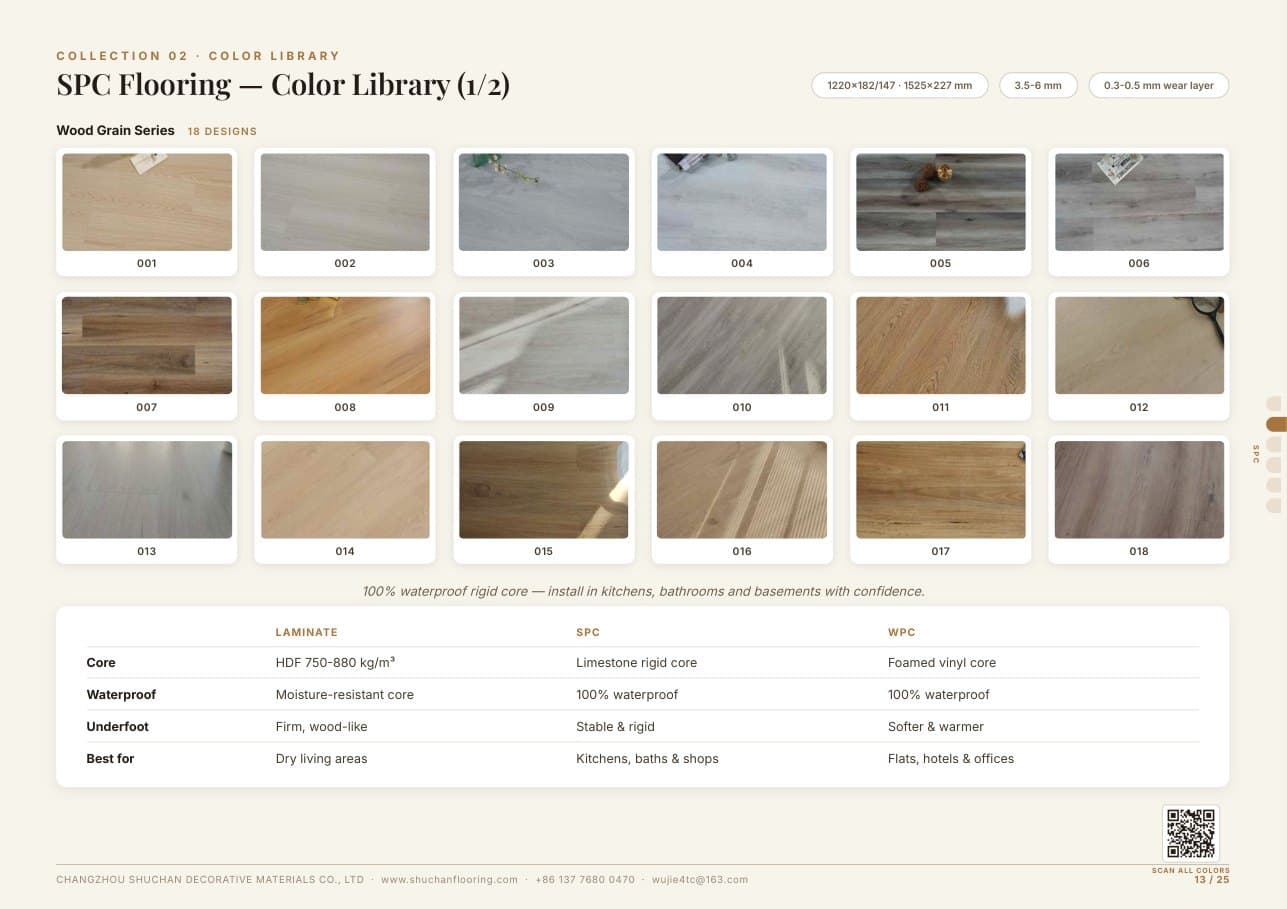This screenshot has height=909, width=1287.
Task: View flooring sample 009
Action: 544,345
